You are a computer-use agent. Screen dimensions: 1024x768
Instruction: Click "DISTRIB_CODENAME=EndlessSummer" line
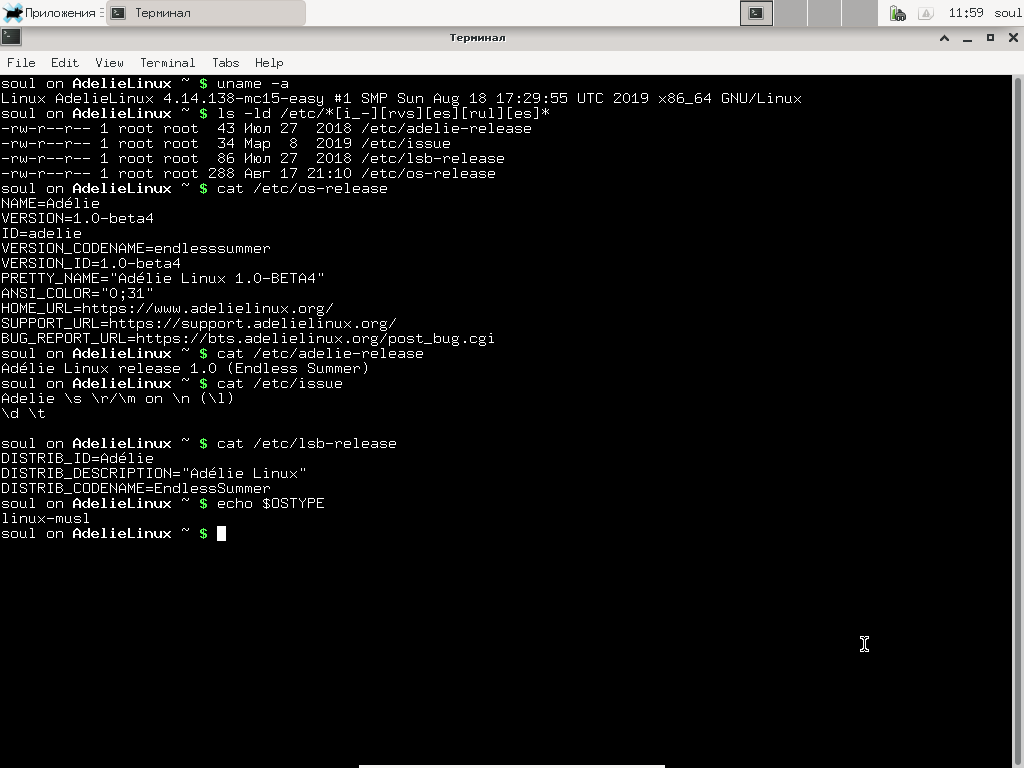pyautogui.click(x=136, y=488)
